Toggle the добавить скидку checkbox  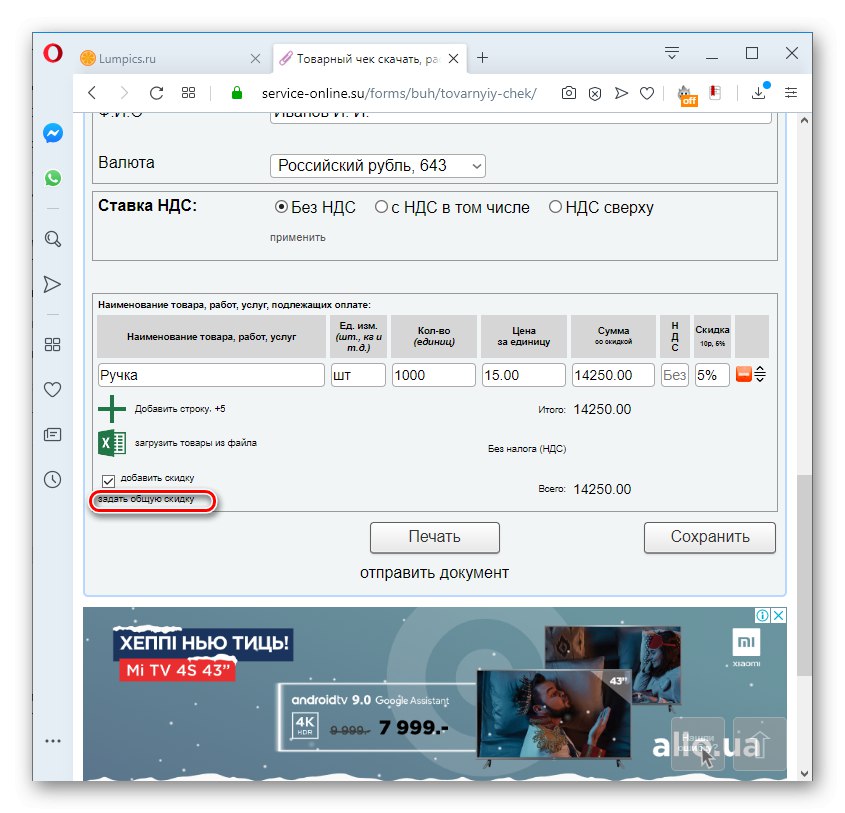coord(108,481)
